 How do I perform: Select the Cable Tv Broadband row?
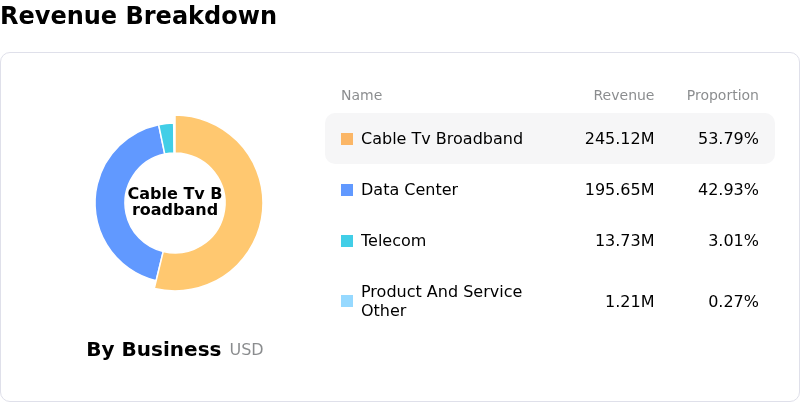click(549, 139)
